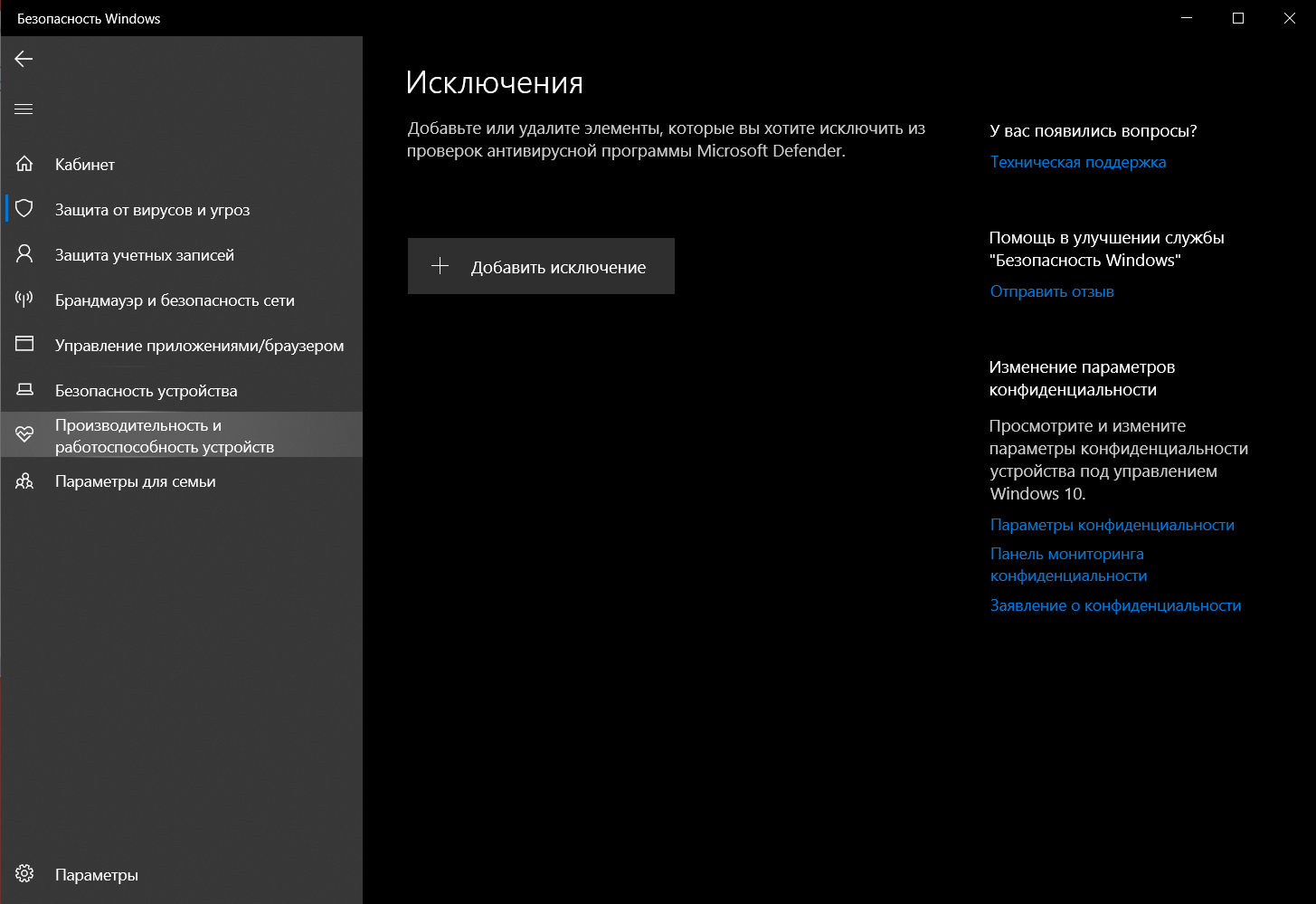This screenshot has height=904, width=1316.
Task: Click Добавить исключение button
Action: (x=541, y=266)
